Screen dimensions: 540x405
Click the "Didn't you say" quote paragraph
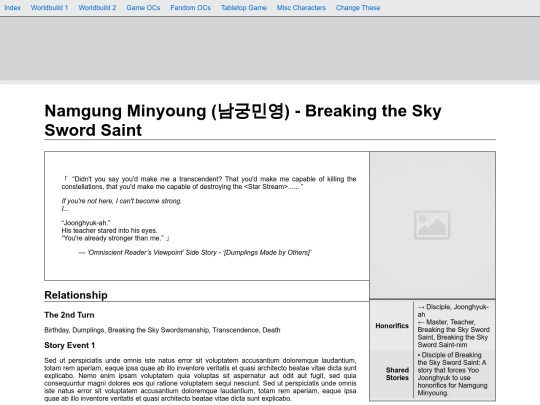[x=209, y=183]
